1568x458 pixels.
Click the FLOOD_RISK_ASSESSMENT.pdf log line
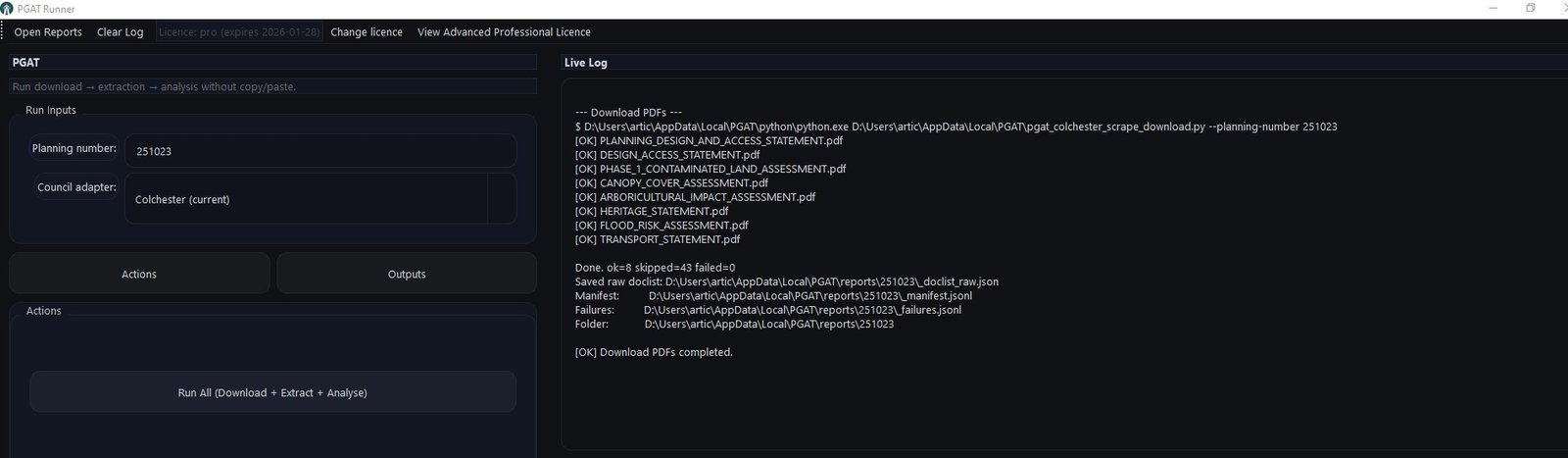(661, 226)
